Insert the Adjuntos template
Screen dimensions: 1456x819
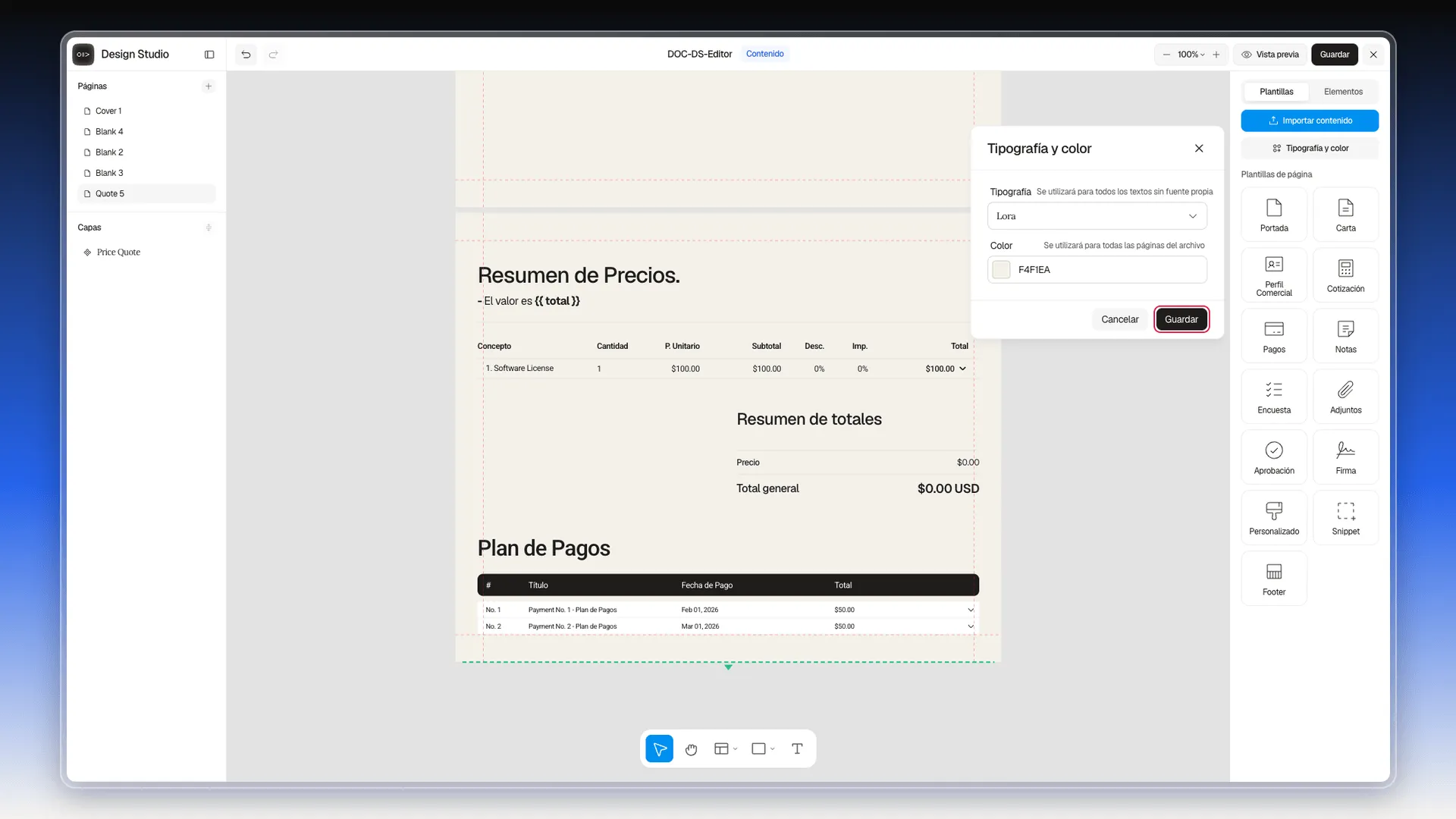pos(1345,397)
